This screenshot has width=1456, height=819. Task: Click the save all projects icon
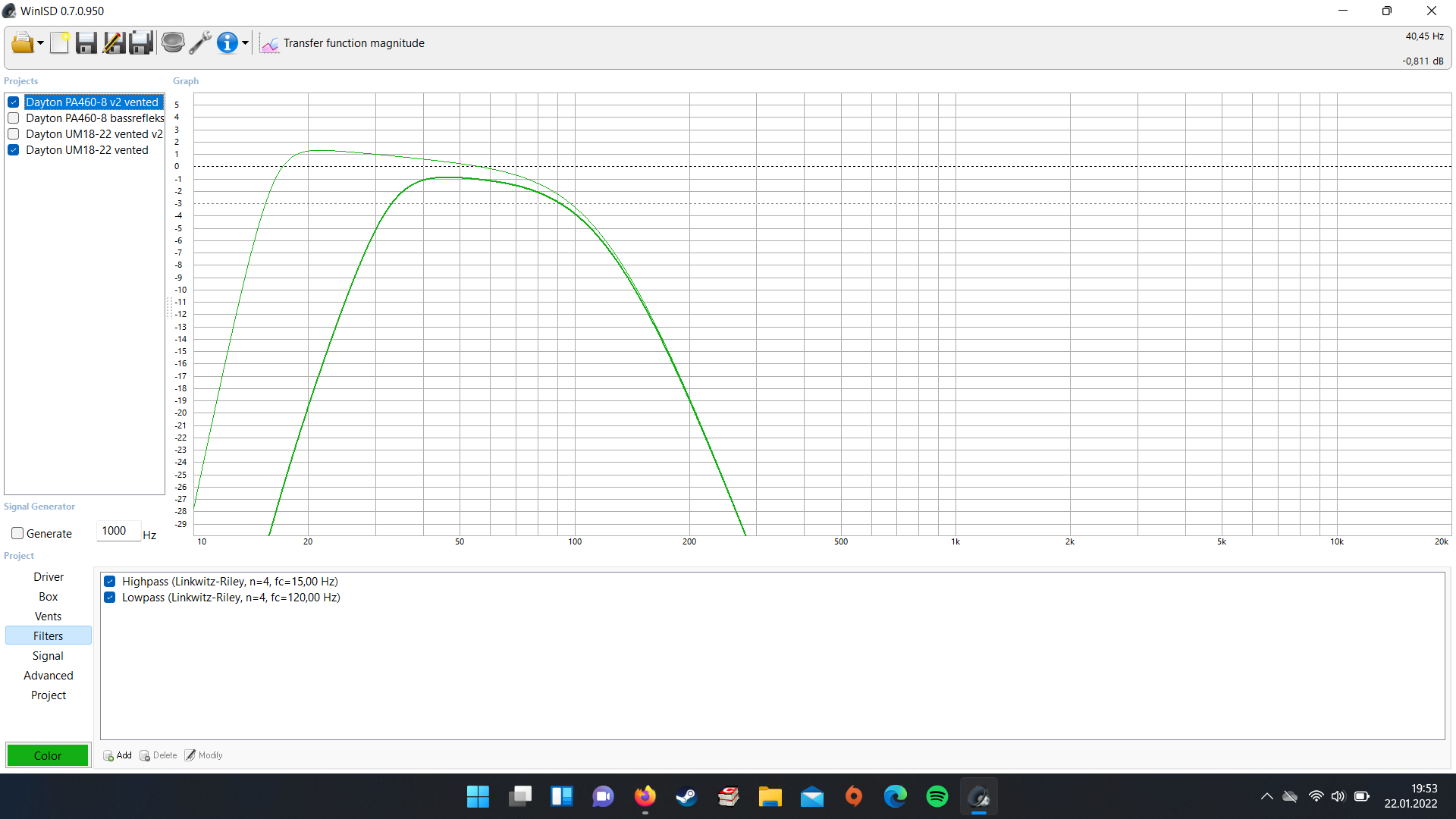point(141,42)
